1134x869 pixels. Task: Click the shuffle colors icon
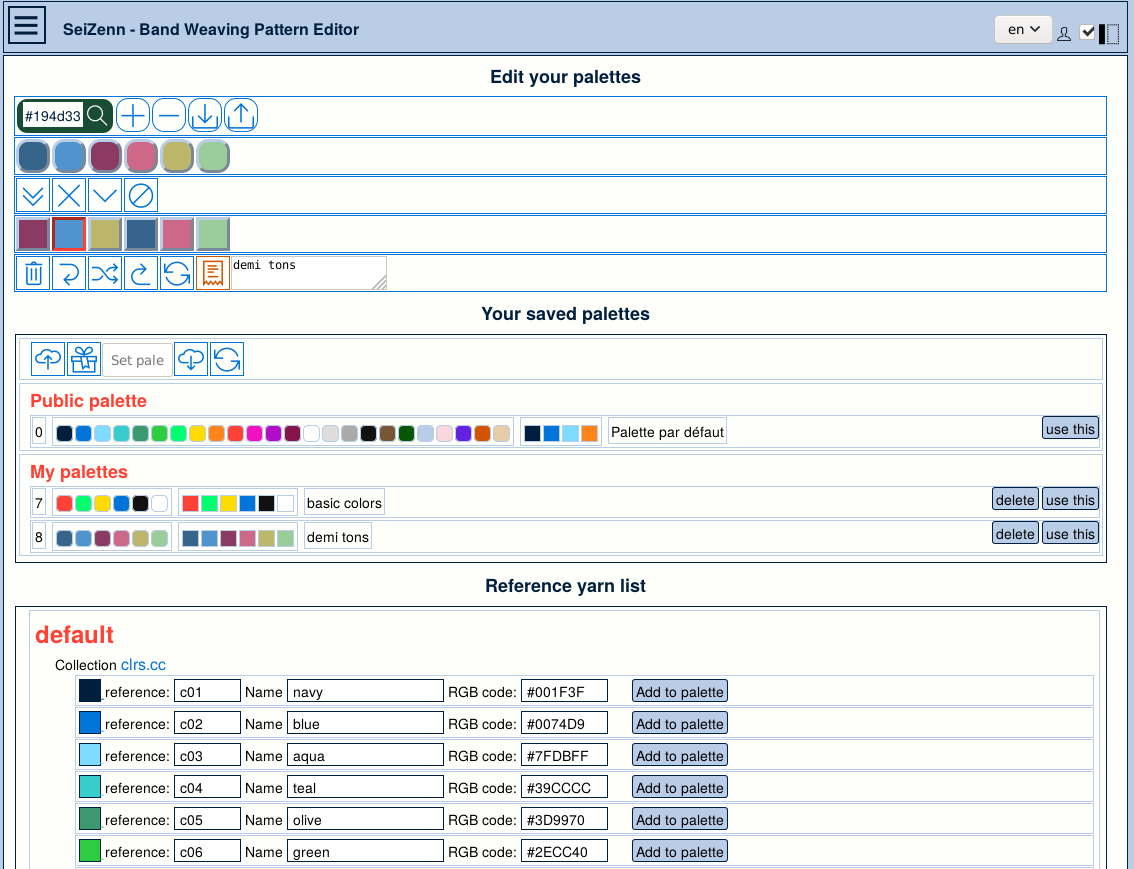(x=105, y=272)
